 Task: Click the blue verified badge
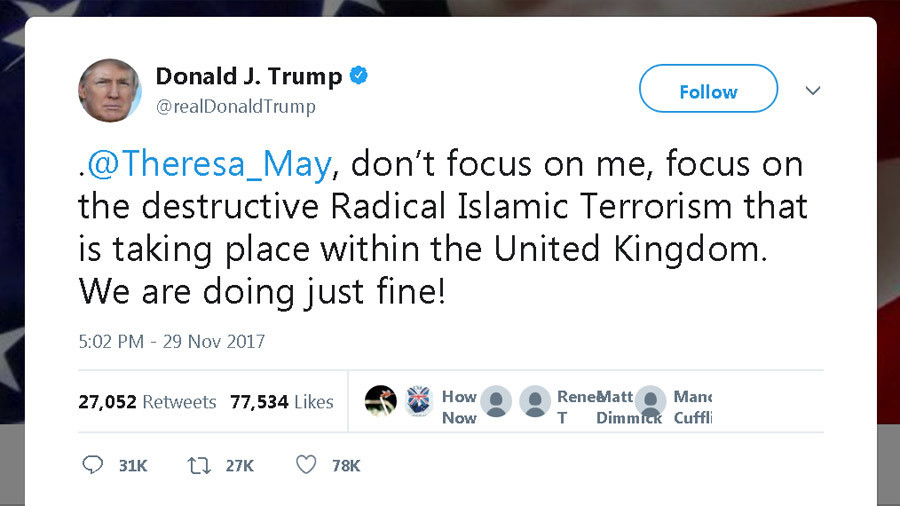[358, 76]
